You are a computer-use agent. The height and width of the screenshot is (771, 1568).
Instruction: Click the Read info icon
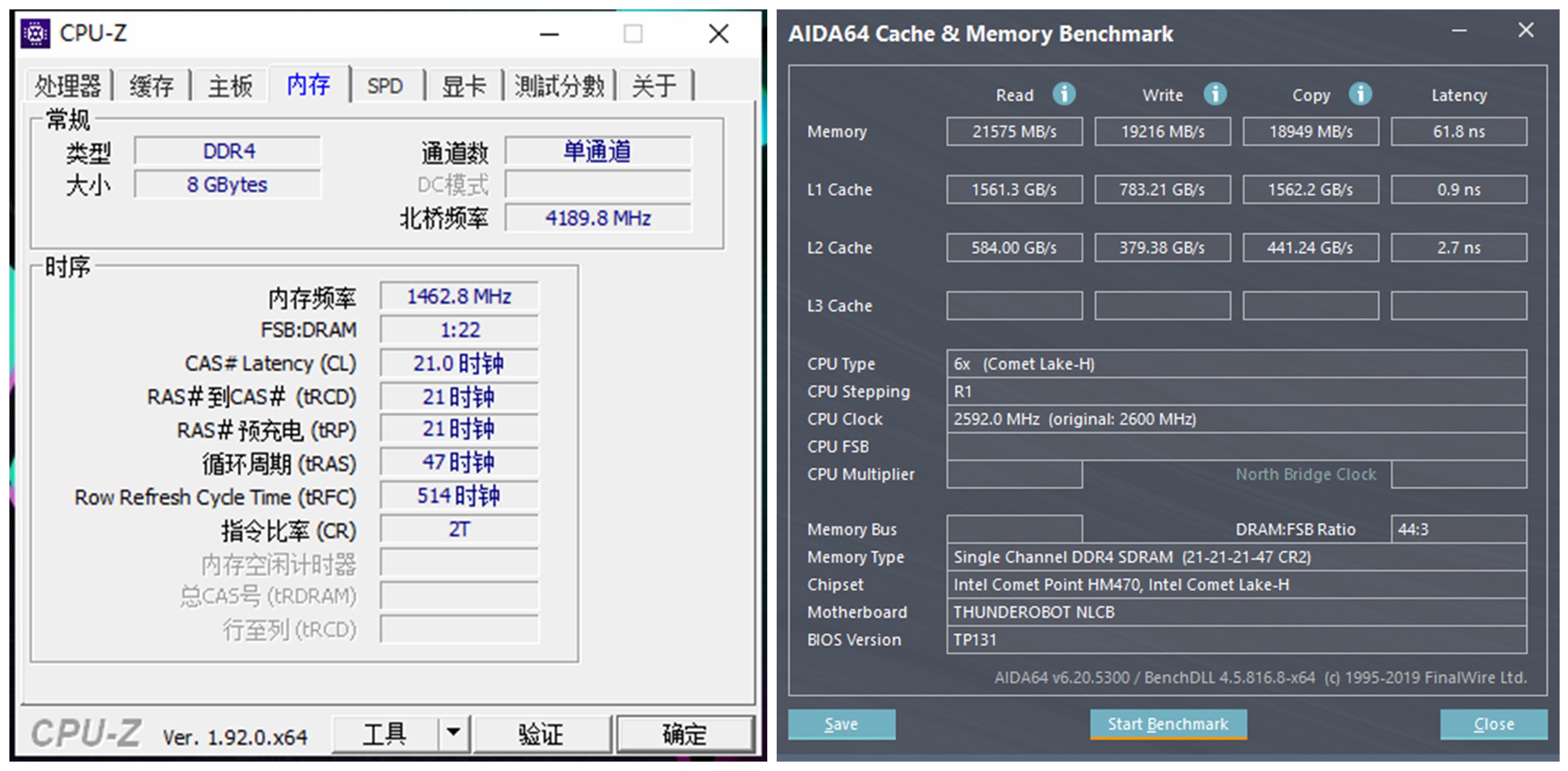pyautogui.click(x=1064, y=94)
